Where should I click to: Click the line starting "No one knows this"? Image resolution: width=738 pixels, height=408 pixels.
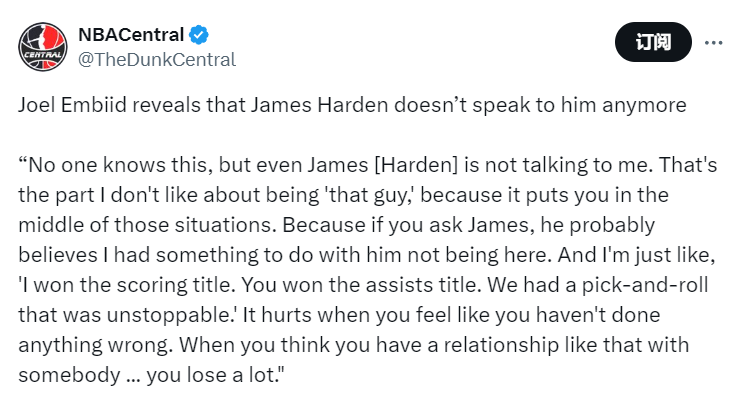coord(368,165)
